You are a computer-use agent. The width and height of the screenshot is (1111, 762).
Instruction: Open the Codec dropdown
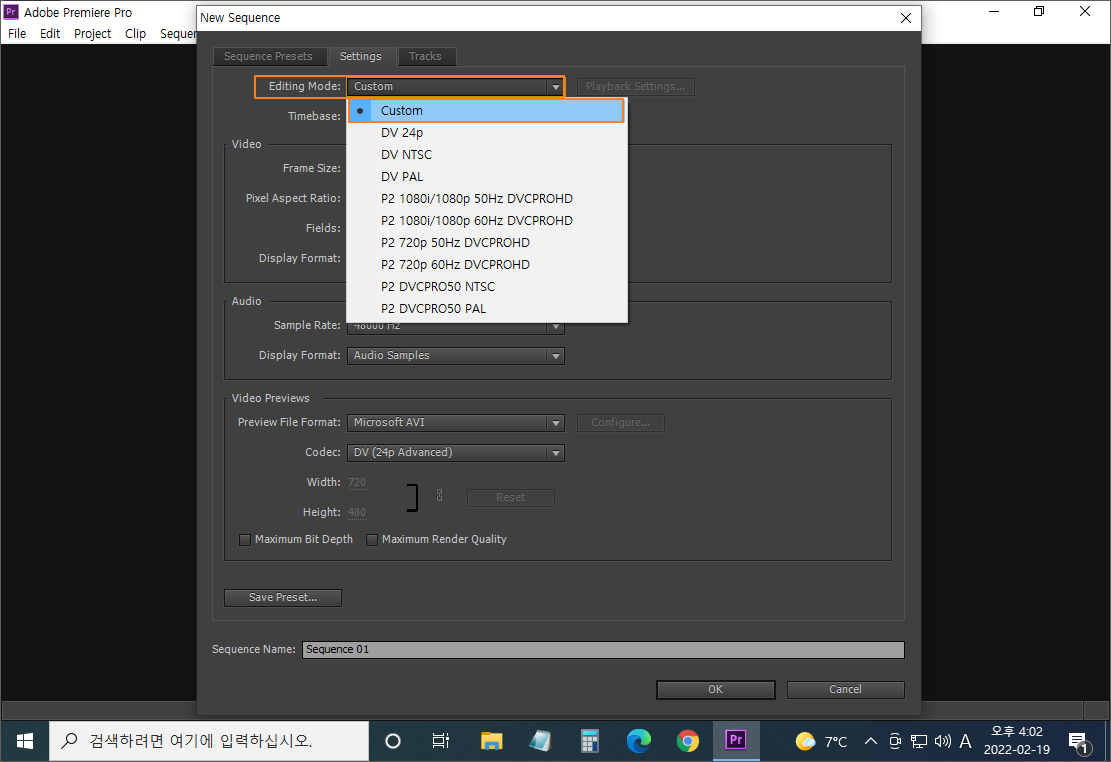point(456,452)
